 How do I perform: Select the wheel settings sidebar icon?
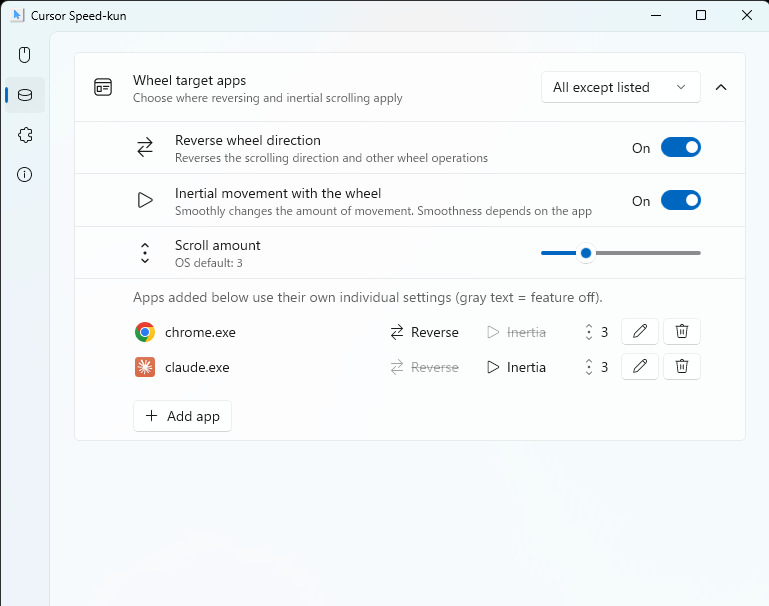(x=25, y=95)
